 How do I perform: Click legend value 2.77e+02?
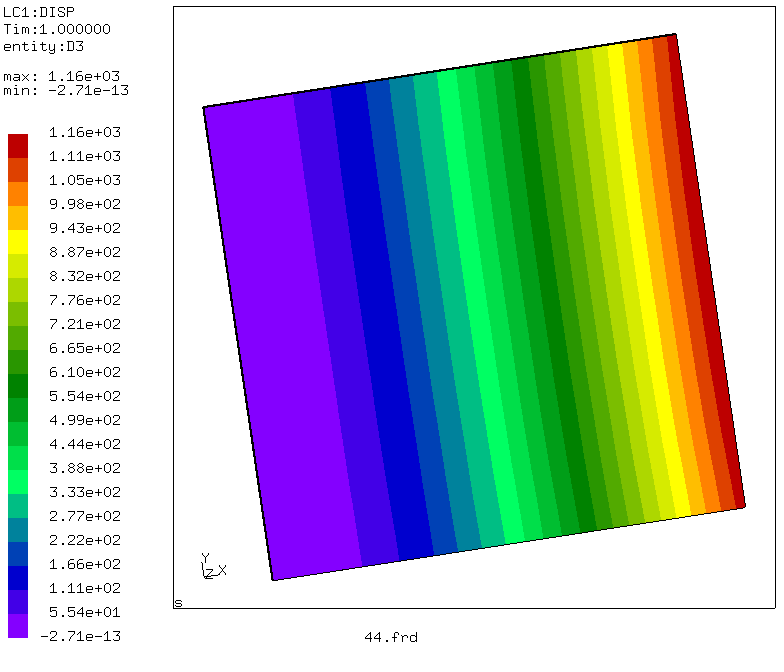tap(85, 516)
